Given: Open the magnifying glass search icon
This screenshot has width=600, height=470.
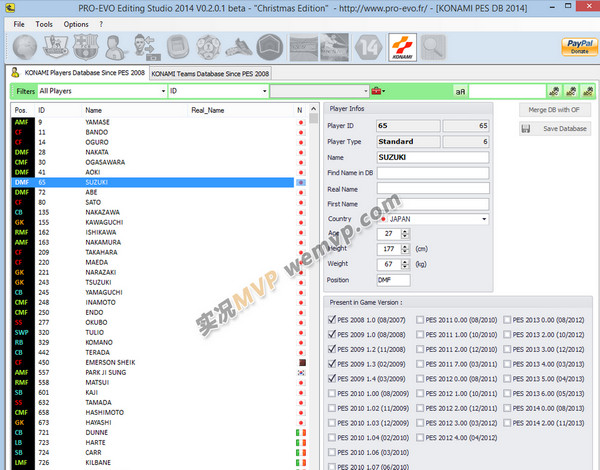Looking at the screenshot, I should click(x=433, y=47).
